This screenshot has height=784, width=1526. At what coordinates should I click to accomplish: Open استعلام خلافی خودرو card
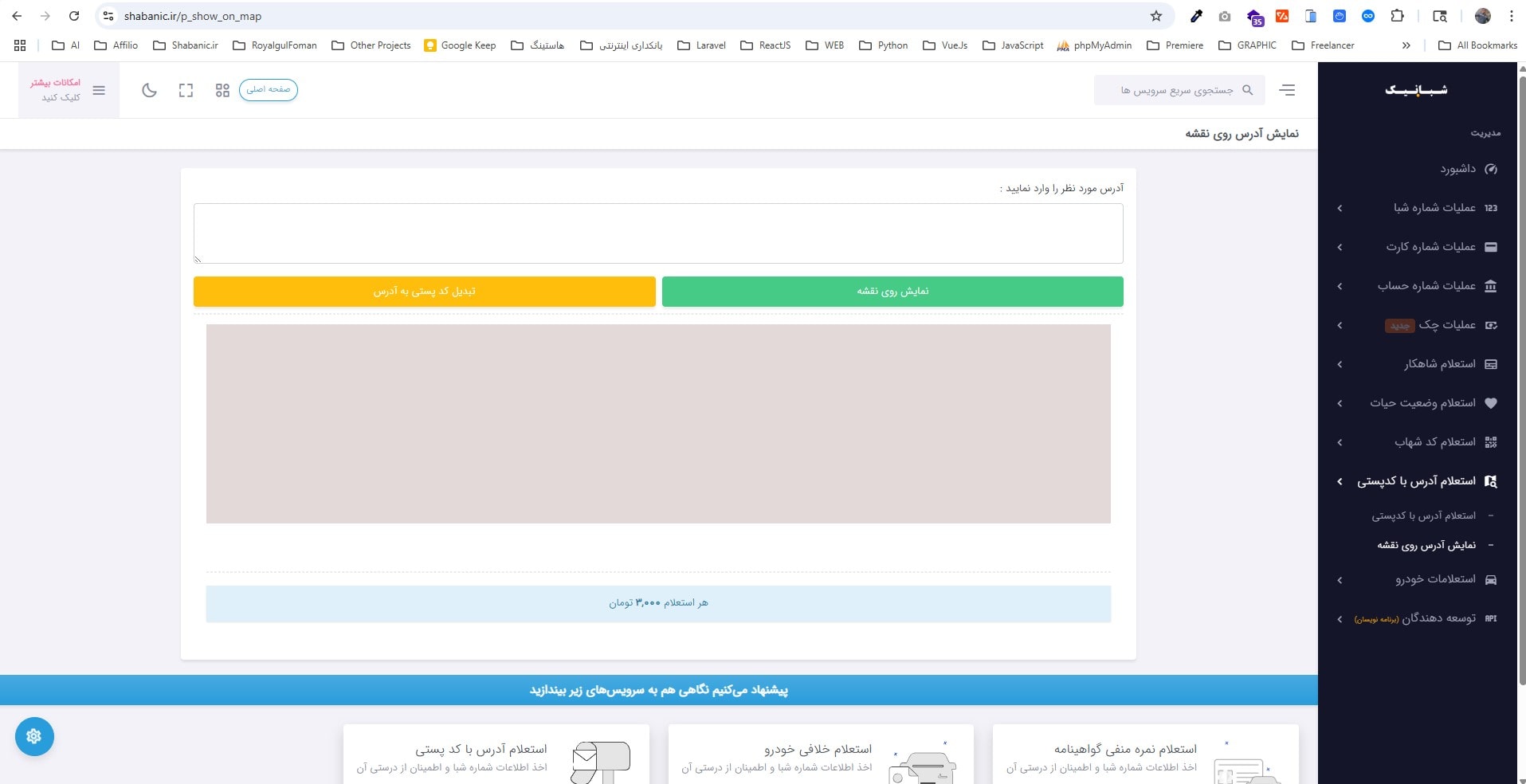coord(821,755)
